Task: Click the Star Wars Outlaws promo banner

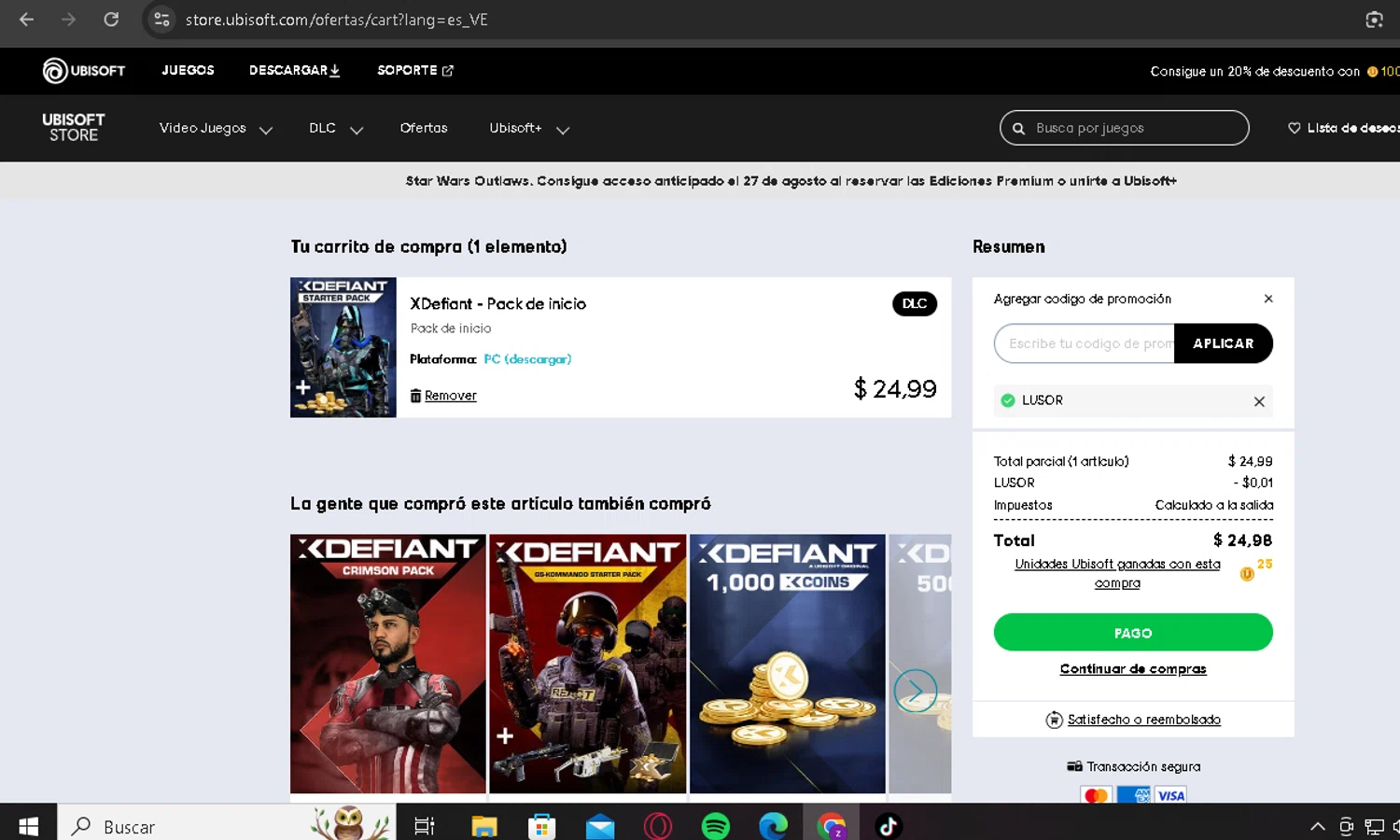Action: click(x=791, y=181)
